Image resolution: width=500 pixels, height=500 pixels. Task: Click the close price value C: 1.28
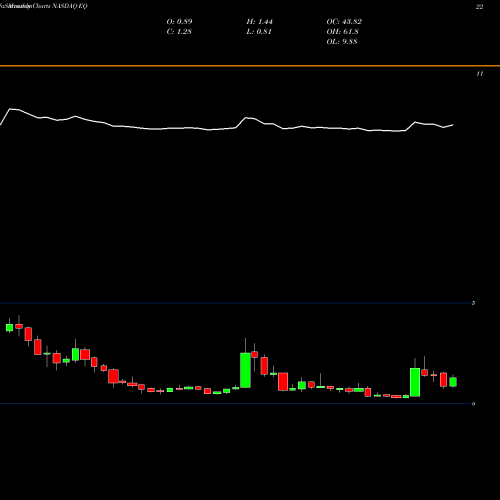click(179, 32)
